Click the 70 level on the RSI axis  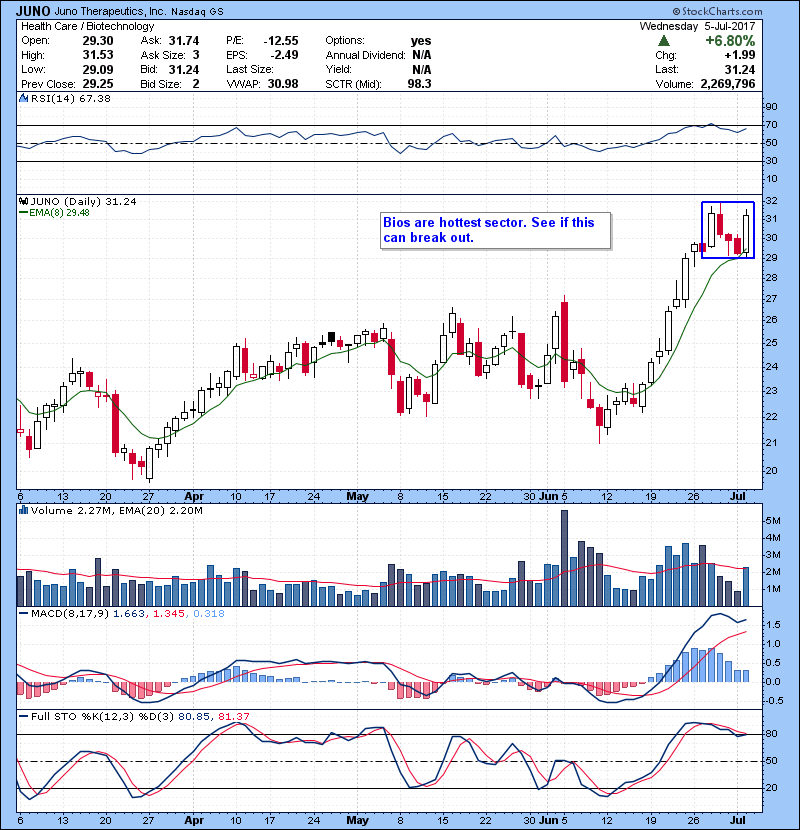(x=771, y=125)
